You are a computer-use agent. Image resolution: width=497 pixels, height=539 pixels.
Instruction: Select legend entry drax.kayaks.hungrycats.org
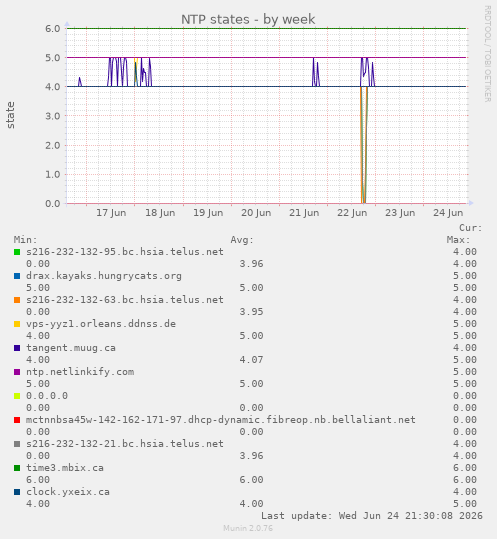coord(104,276)
